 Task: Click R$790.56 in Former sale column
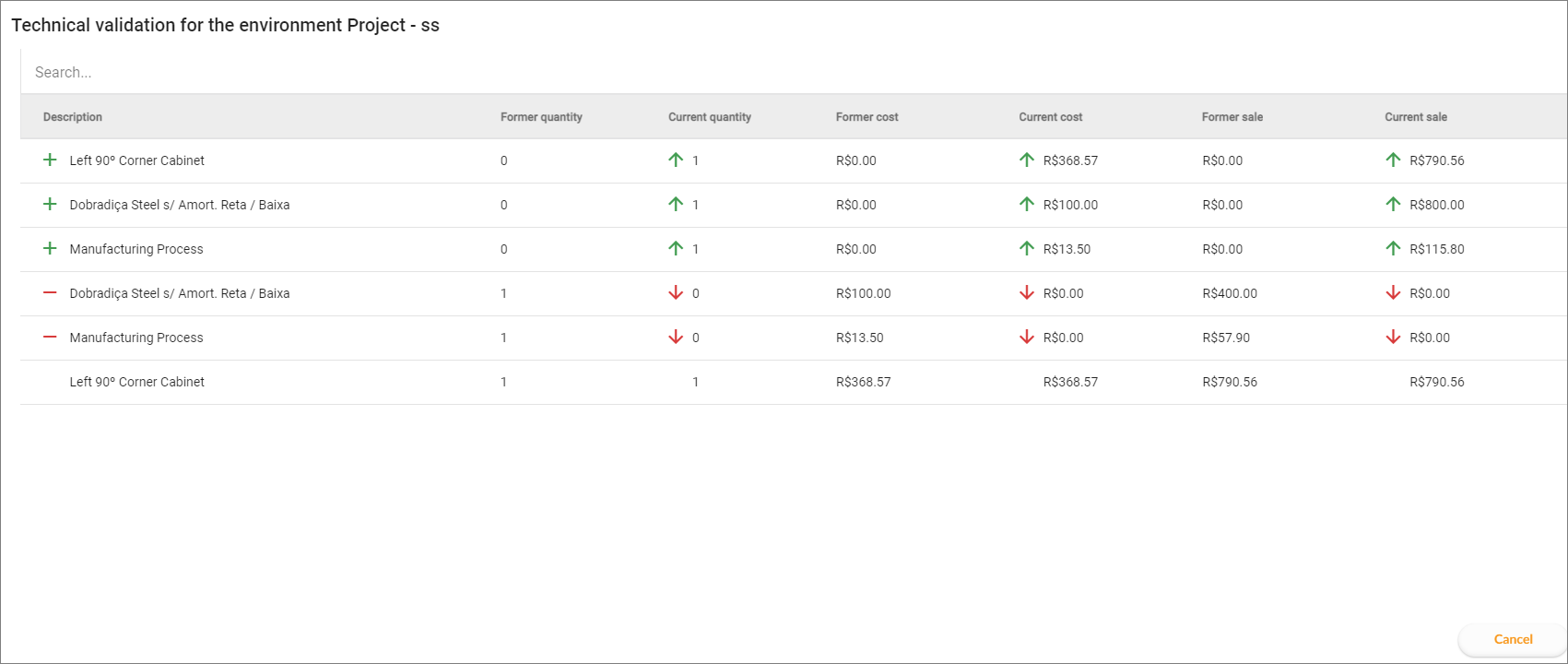(x=1230, y=382)
